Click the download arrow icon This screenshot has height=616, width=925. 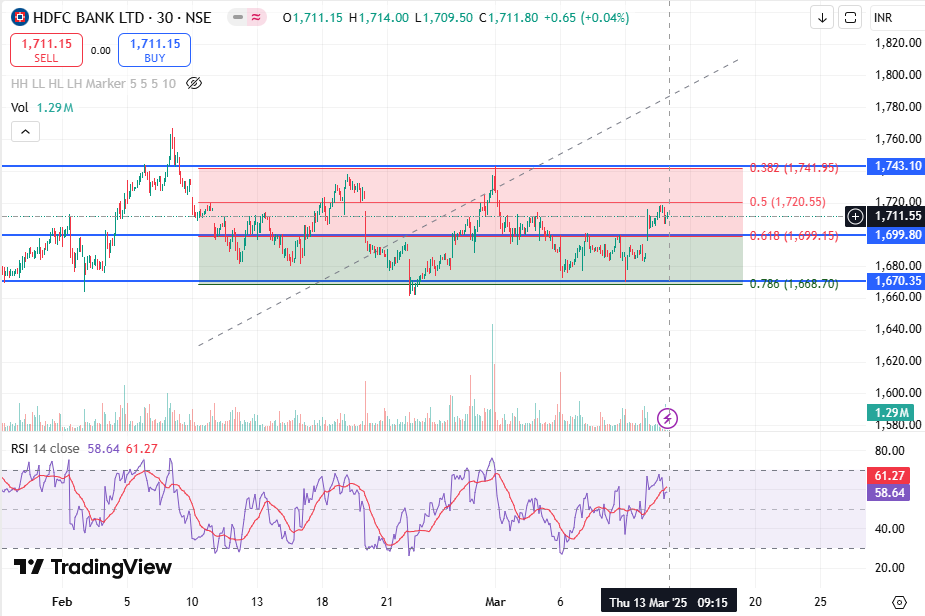pyautogui.click(x=822, y=18)
